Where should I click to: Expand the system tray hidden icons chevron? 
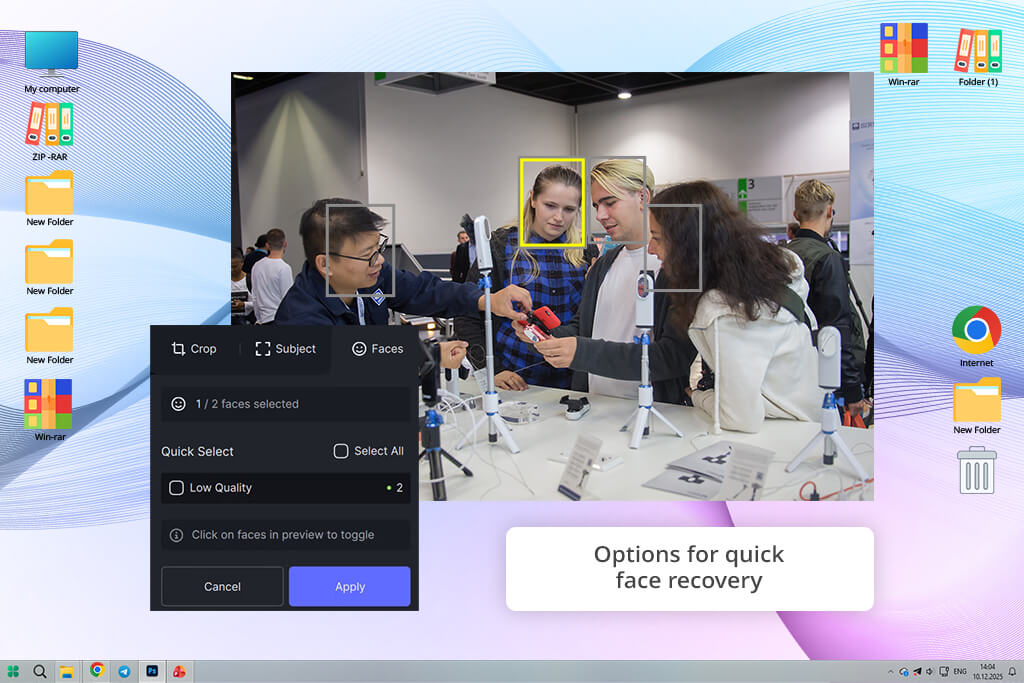(890, 671)
